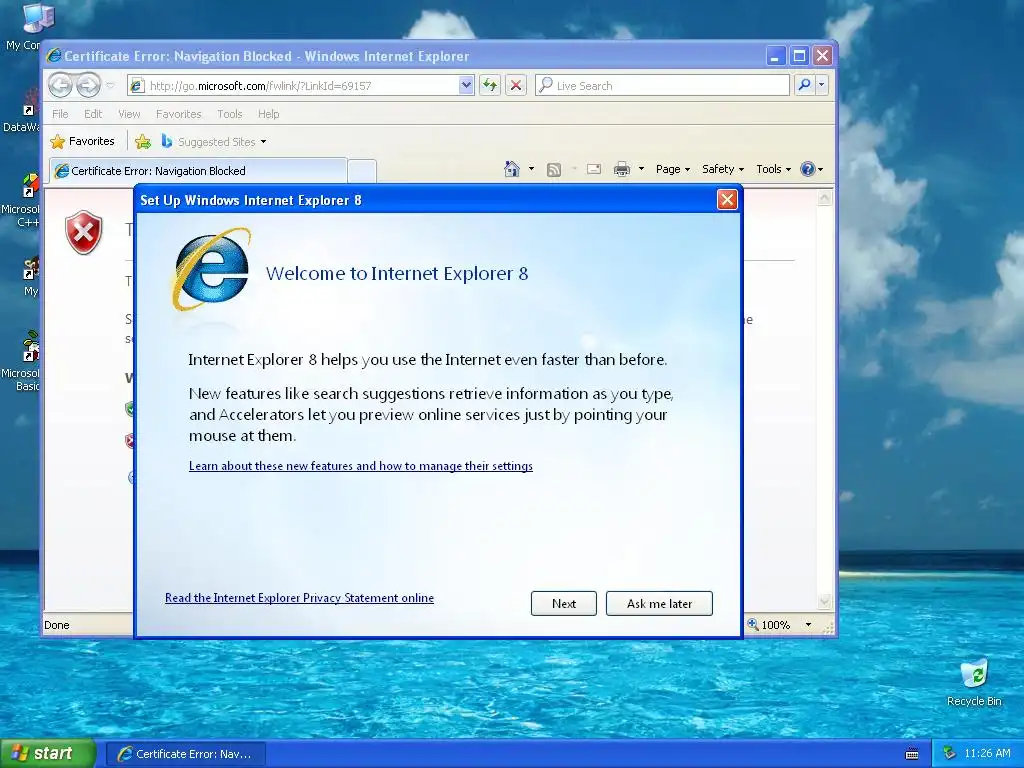Click the keyboard icon in the taskbar

[912, 754]
